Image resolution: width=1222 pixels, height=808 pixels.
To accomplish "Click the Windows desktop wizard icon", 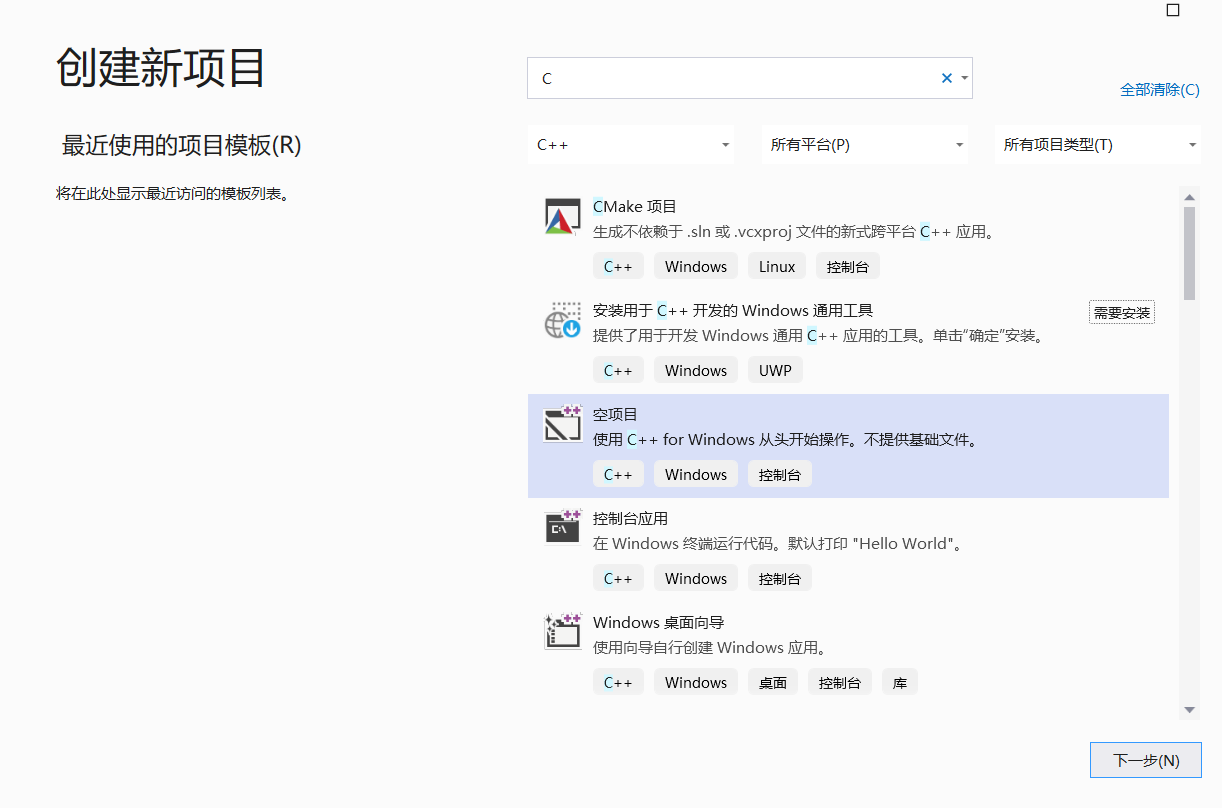I will point(562,631).
